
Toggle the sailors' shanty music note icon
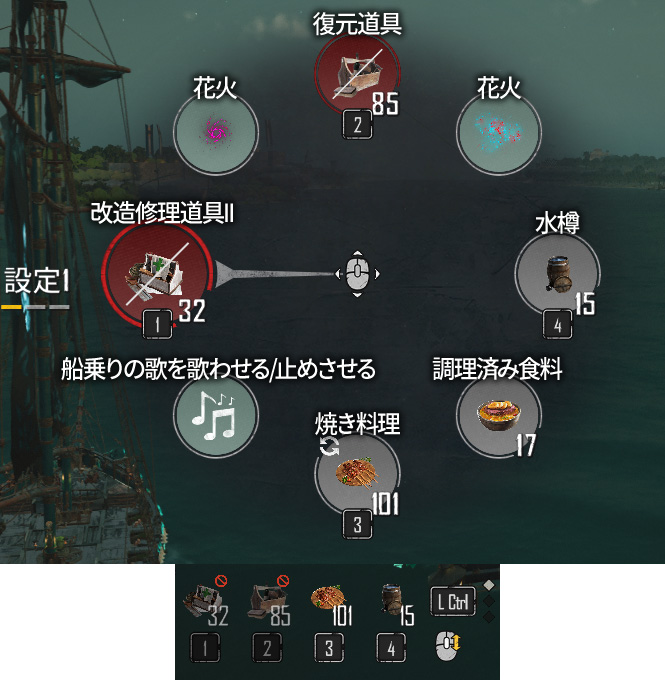(x=216, y=415)
